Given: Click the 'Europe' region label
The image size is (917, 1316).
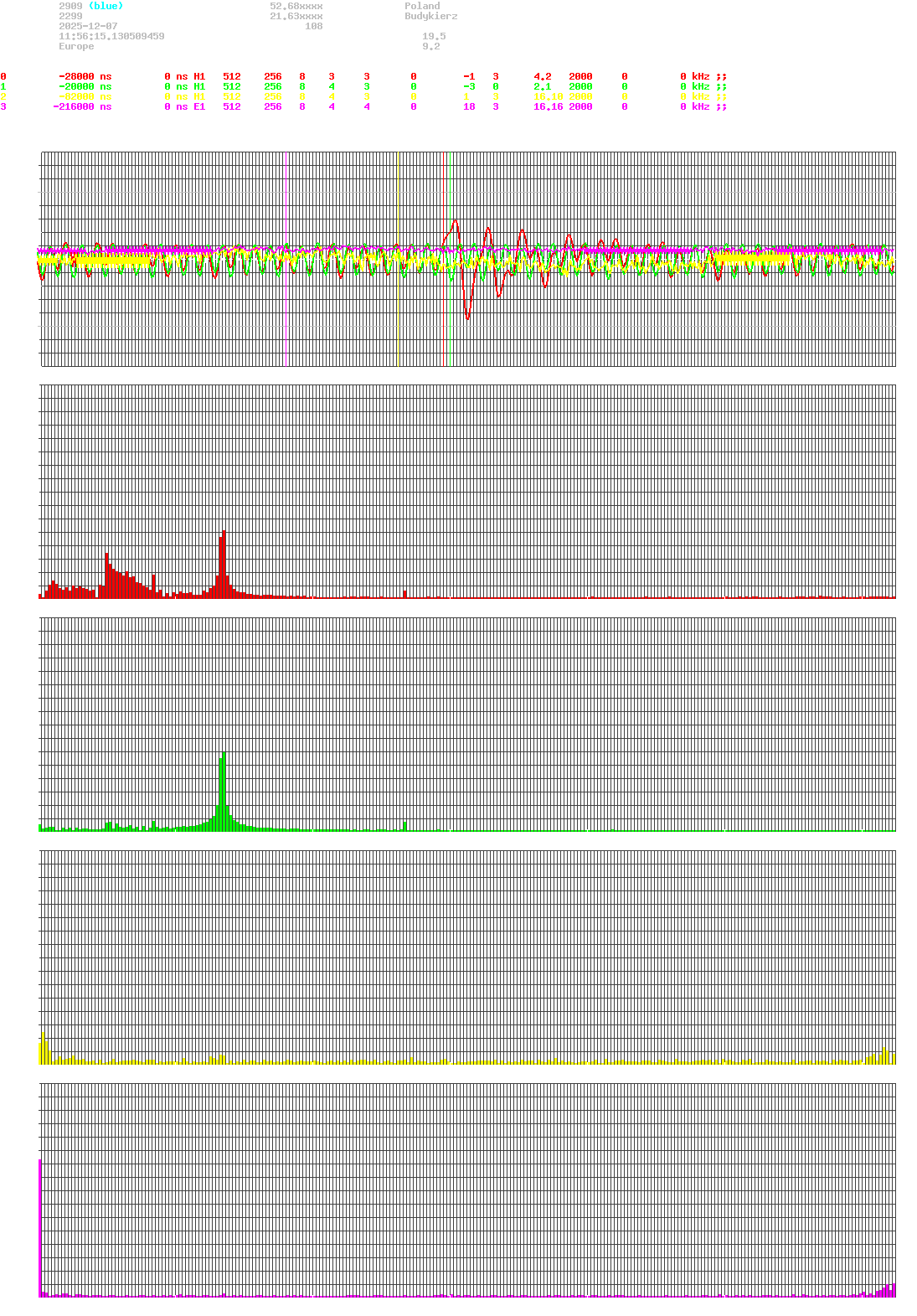Looking at the screenshot, I should (76, 46).
